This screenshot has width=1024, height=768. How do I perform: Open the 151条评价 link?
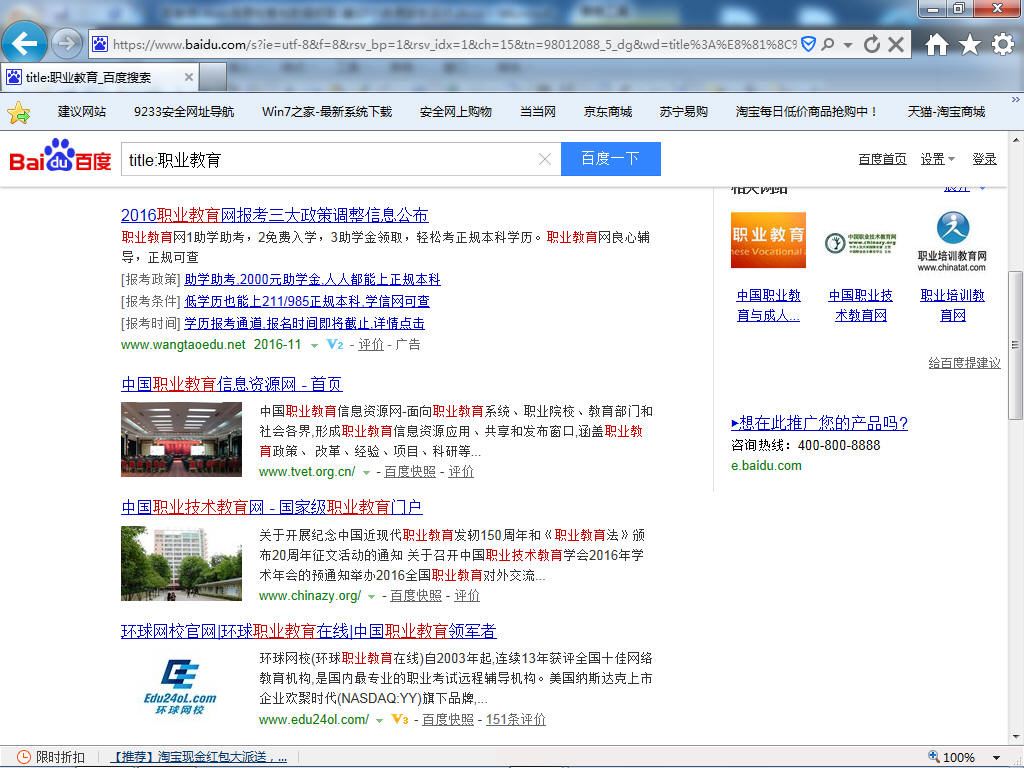[x=515, y=719]
